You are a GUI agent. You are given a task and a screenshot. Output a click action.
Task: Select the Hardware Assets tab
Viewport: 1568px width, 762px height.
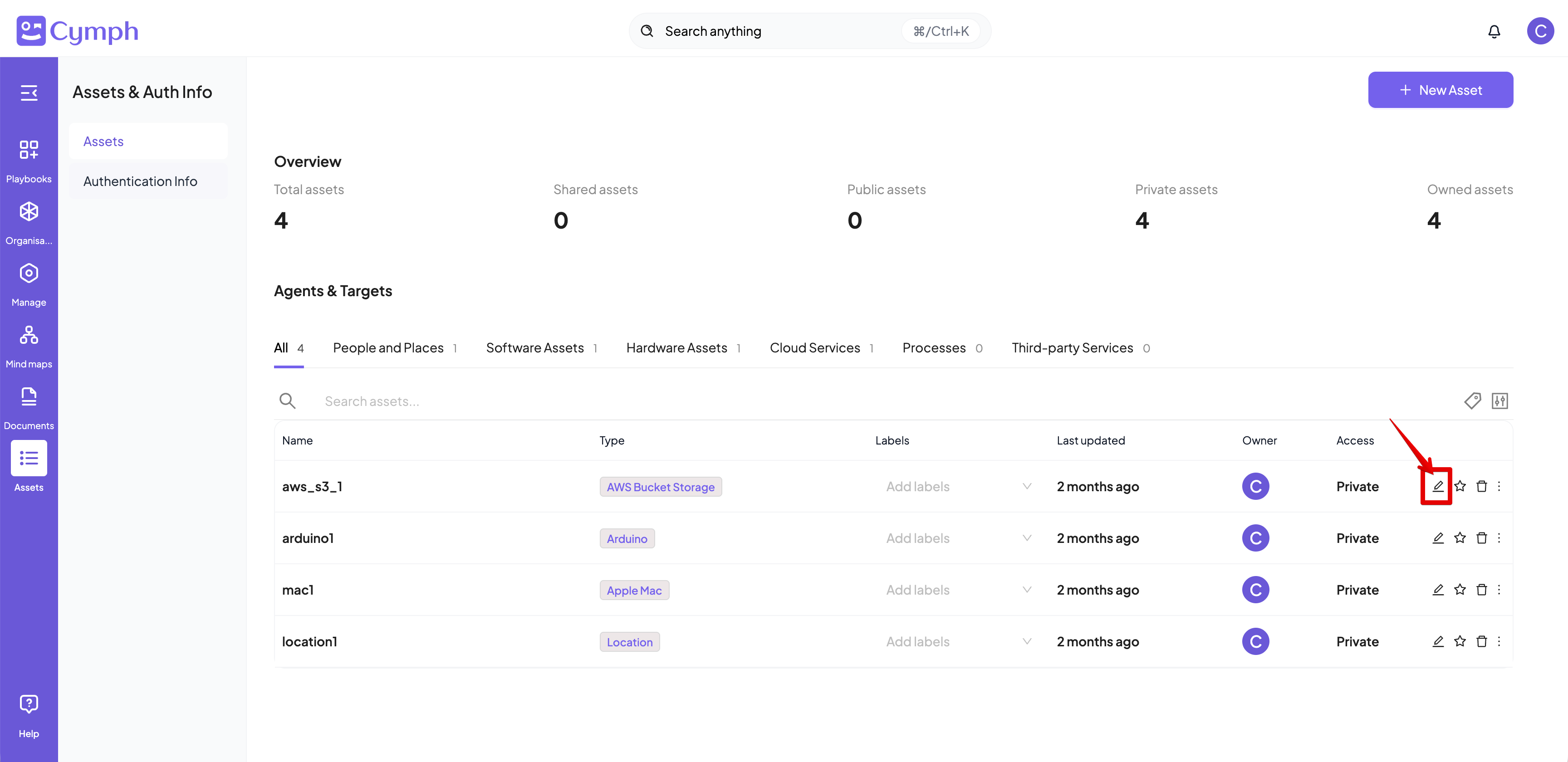tap(676, 348)
